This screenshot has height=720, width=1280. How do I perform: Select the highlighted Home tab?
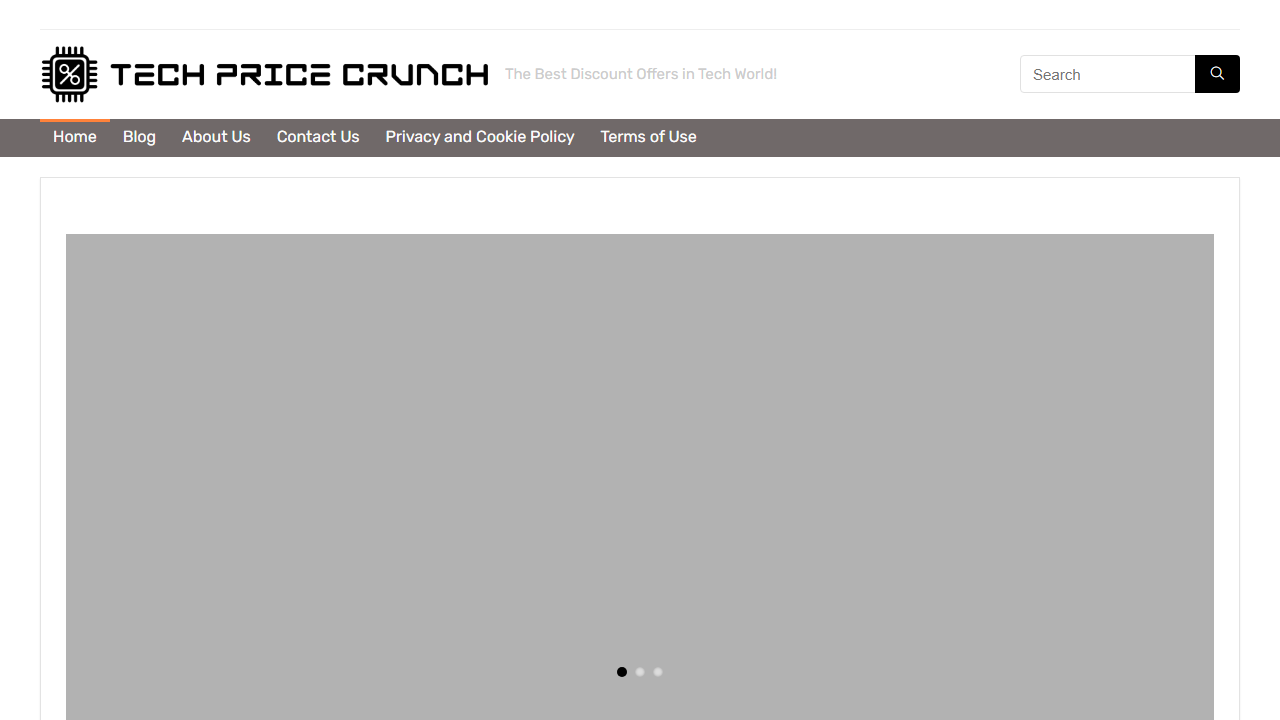tap(74, 137)
